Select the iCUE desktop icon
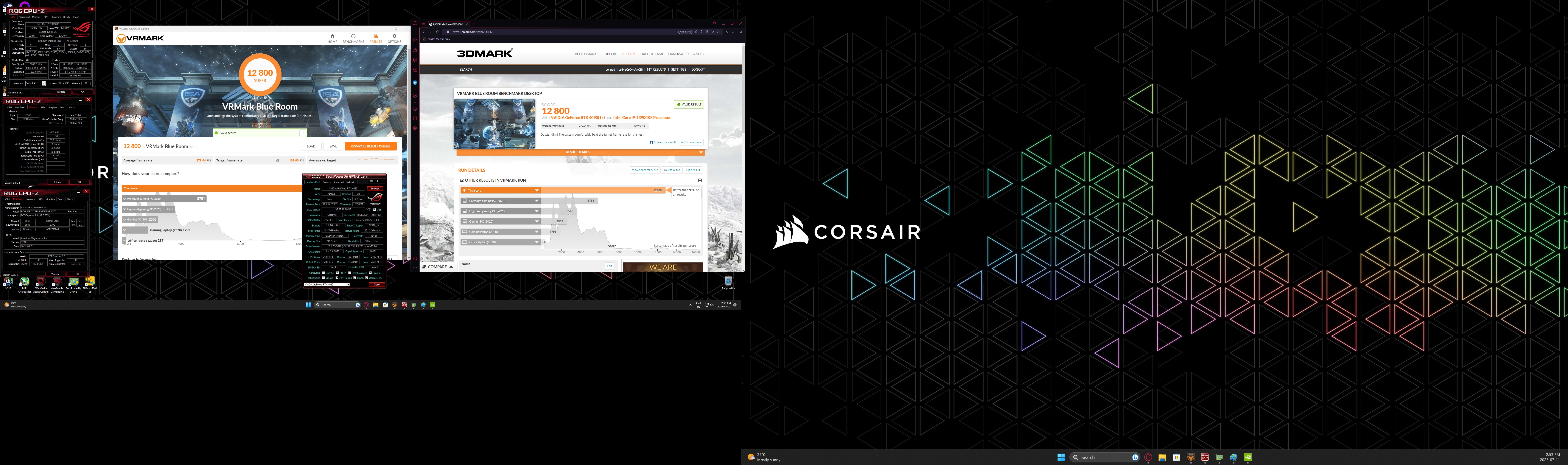The height and width of the screenshot is (465, 1568). click(x=8, y=282)
